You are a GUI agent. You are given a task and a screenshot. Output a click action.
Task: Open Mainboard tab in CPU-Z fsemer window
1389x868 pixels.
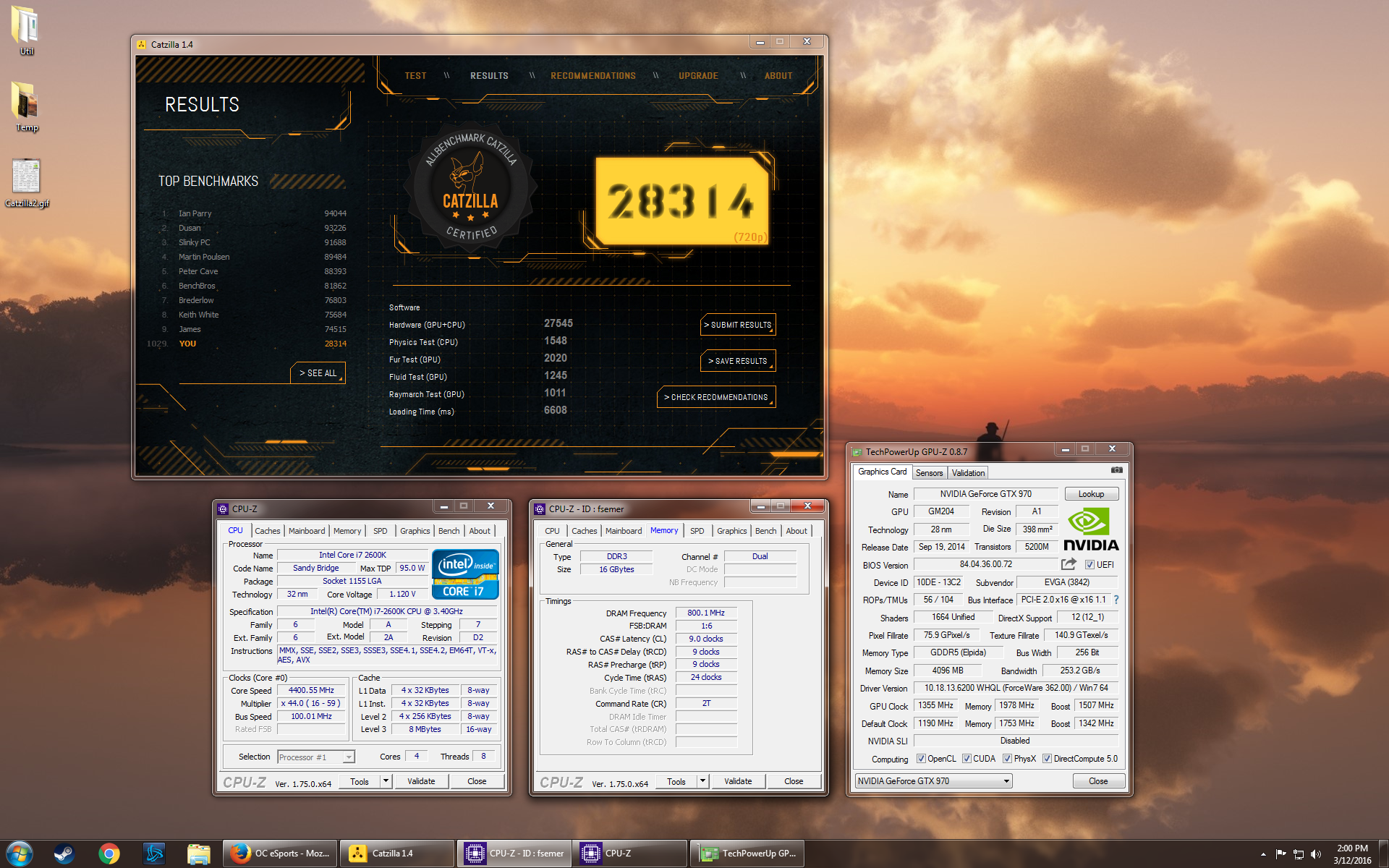pos(624,531)
